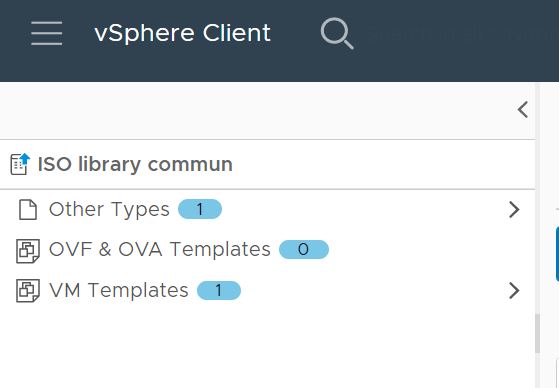Expand the VM Templates chevron
The image size is (559, 388).
pos(514,290)
